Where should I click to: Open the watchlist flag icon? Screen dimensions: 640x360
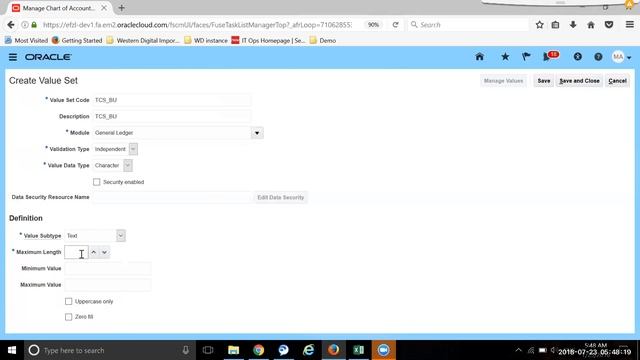(x=526, y=57)
